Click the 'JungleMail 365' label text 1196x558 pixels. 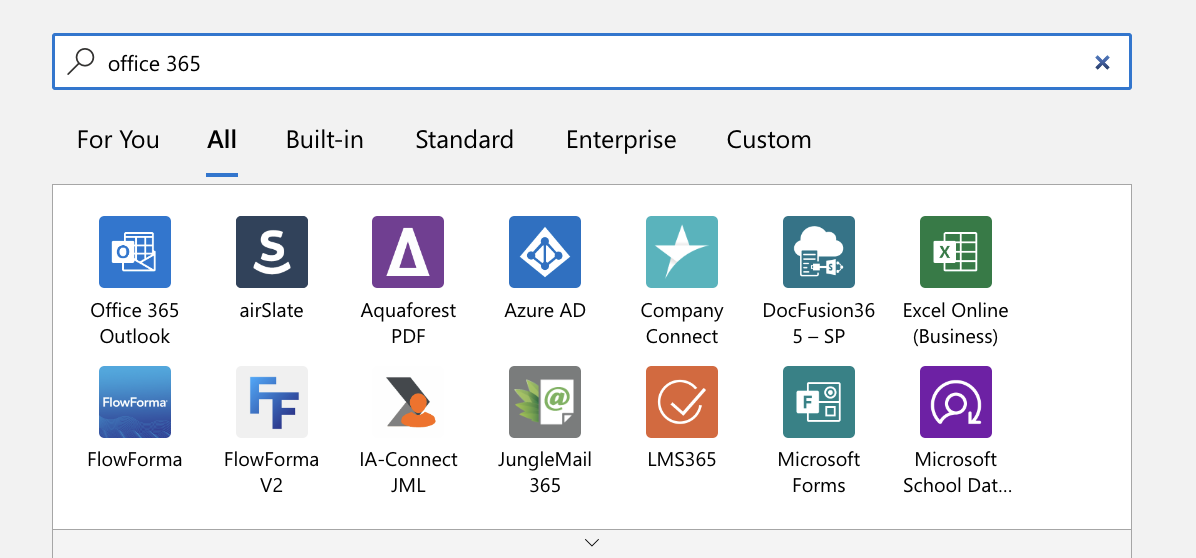pyautogui.click(x=545, y=473)
